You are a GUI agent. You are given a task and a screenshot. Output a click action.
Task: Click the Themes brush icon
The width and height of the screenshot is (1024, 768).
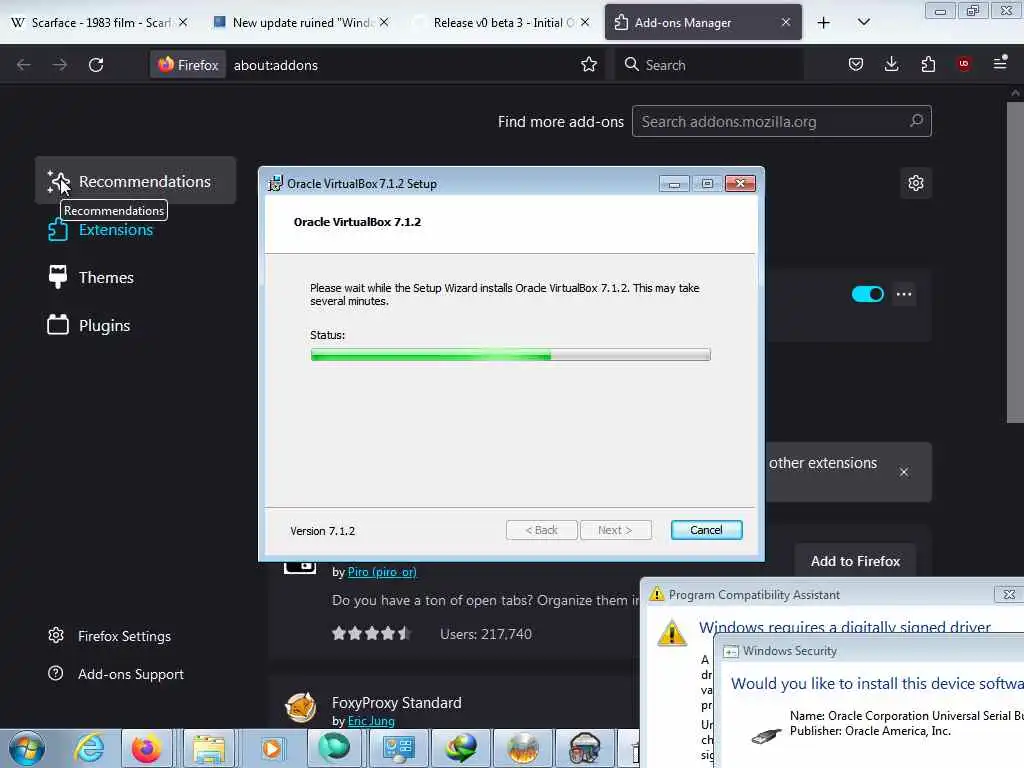[x=58, y=277]
